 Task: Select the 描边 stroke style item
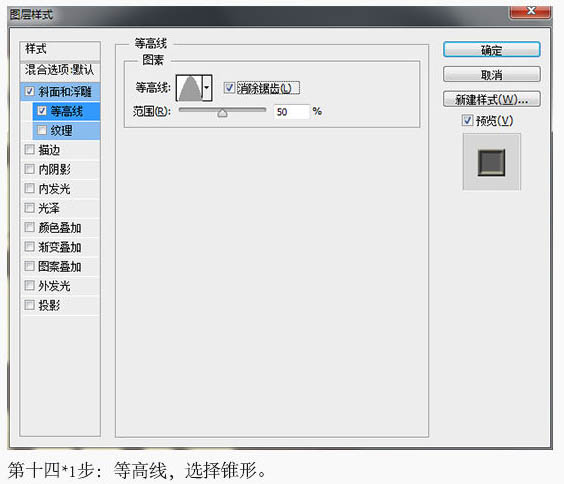60,150
